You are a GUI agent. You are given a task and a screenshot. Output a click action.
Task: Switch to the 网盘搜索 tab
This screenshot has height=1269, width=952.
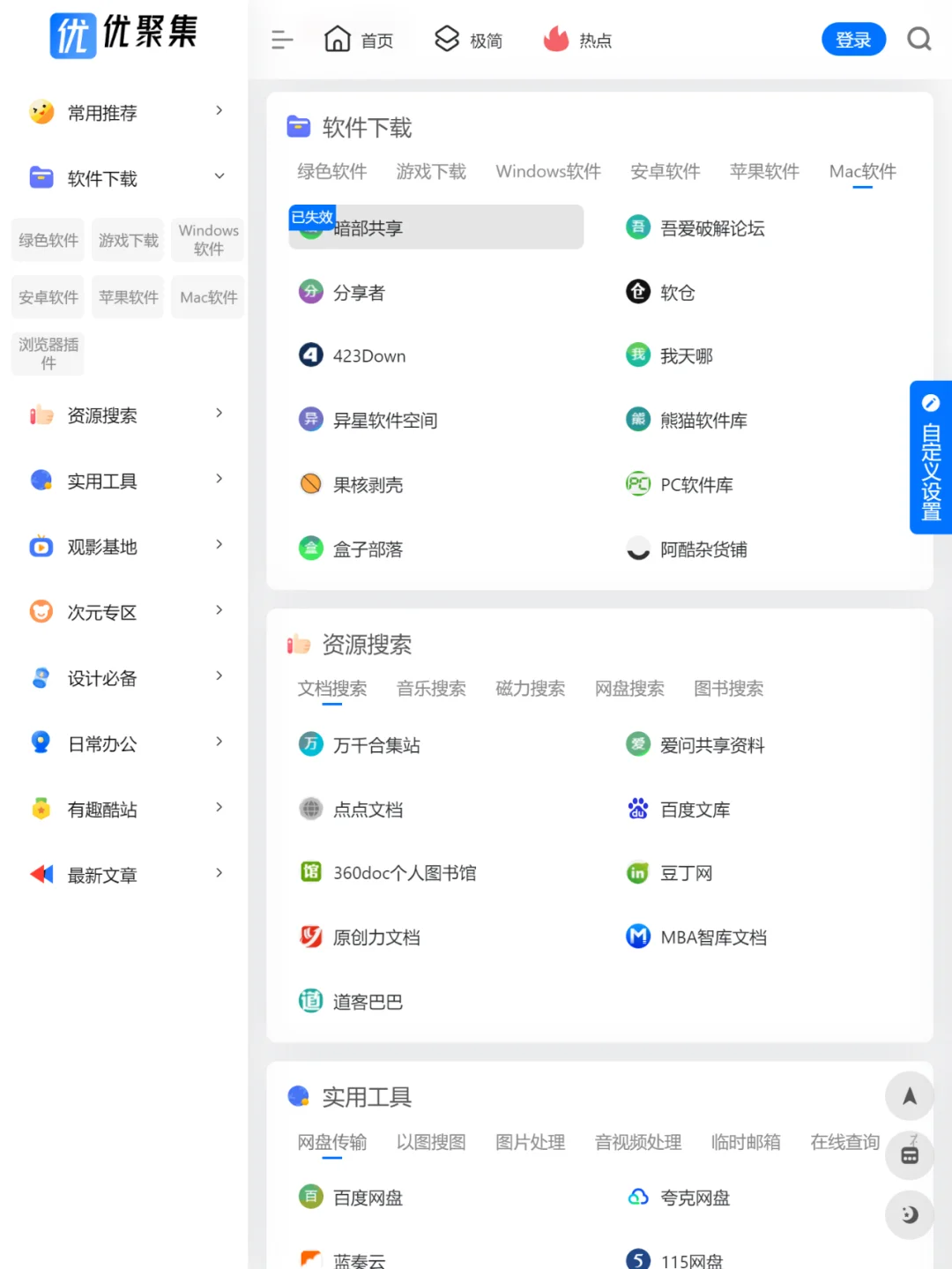pos(629,688)
